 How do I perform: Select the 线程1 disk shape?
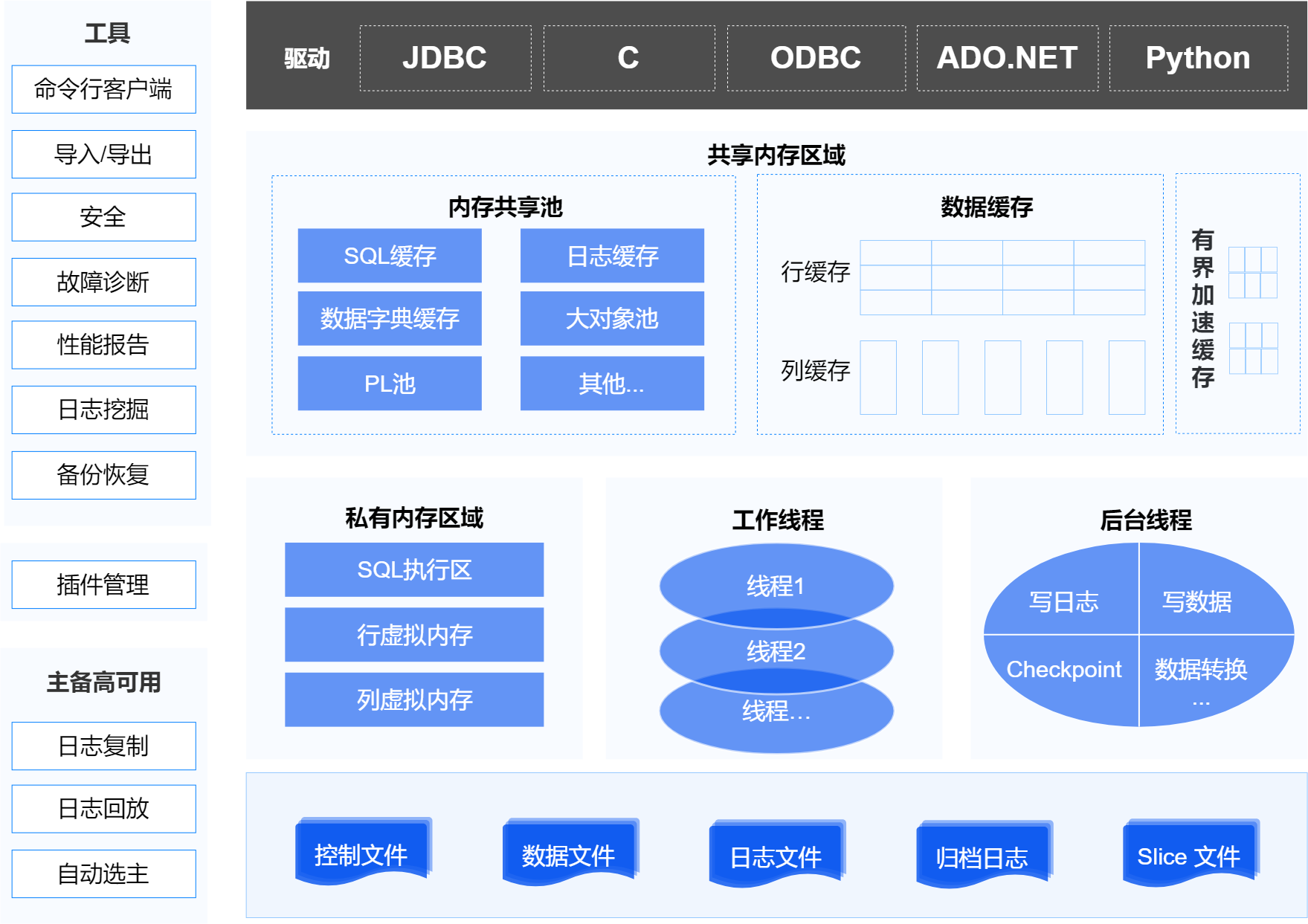point(776,584)
